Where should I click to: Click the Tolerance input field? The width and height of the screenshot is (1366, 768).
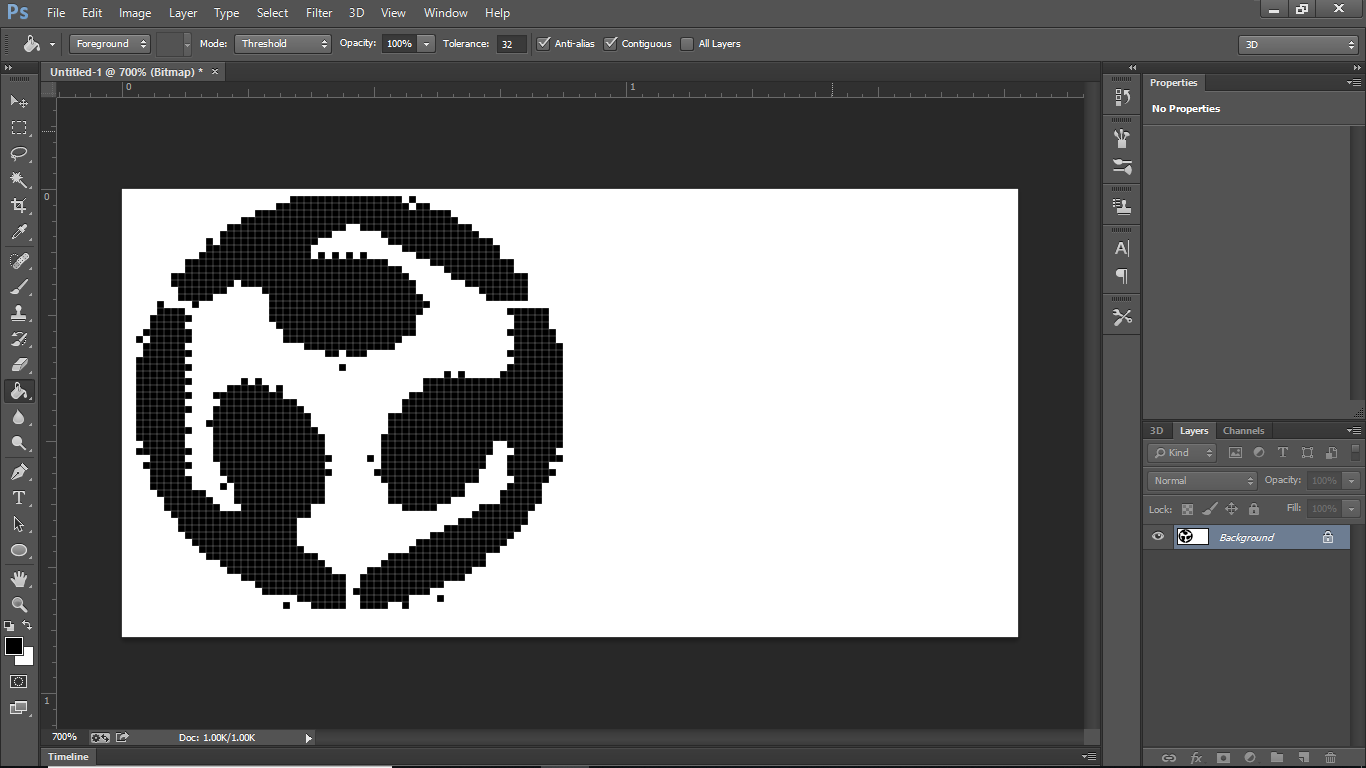coord(512,44)
